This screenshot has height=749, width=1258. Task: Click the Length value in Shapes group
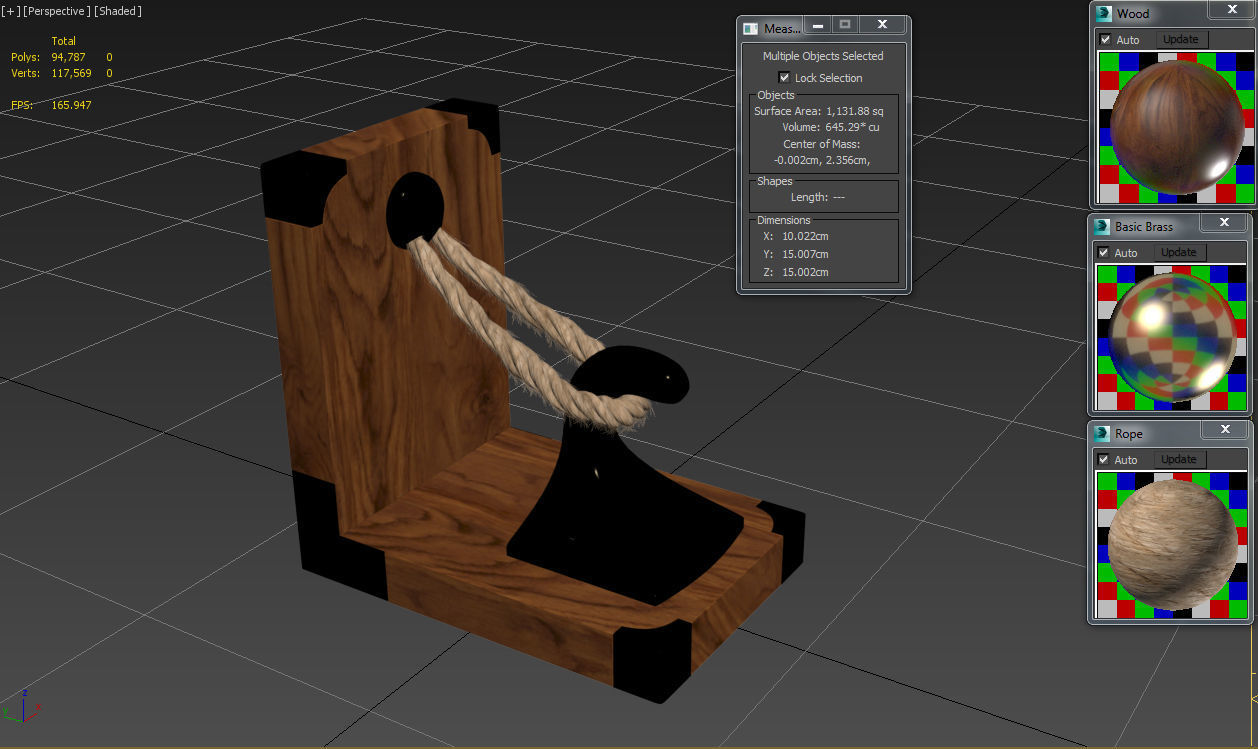tap(839, 197)
